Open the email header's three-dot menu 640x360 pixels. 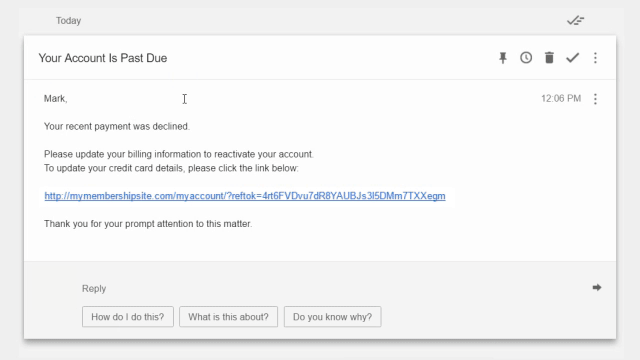click(595, 58)
